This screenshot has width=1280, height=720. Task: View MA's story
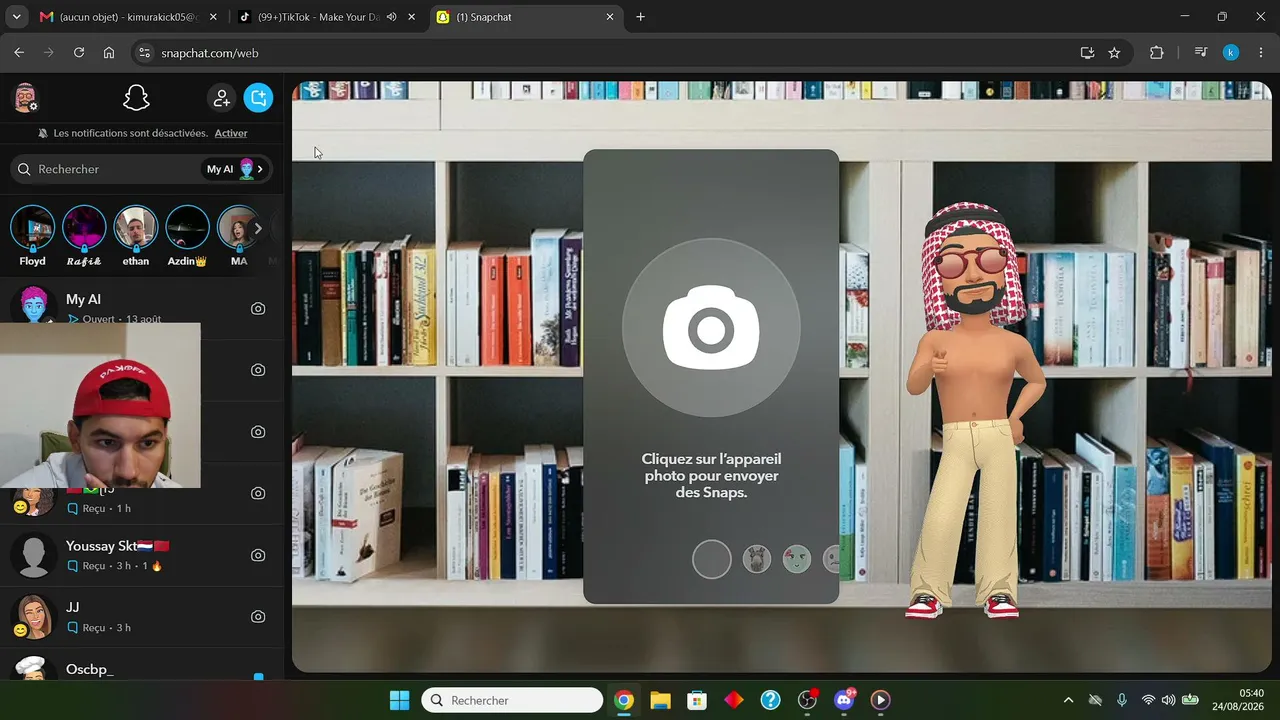coord(238,236)
